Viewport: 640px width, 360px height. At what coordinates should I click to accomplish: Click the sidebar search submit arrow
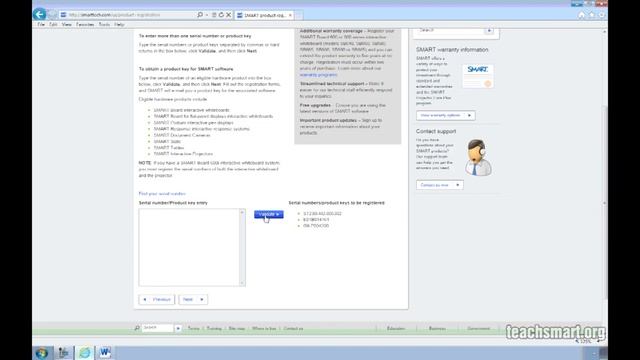[489, 31]
